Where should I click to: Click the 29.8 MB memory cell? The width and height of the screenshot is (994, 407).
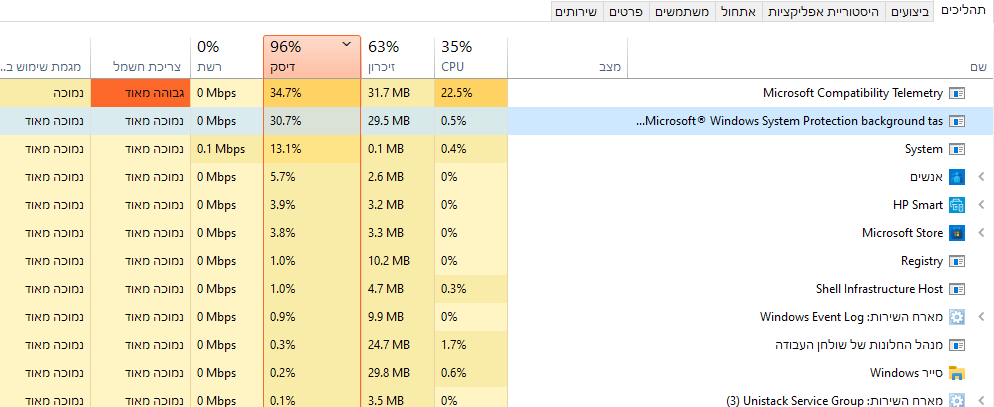398,373
